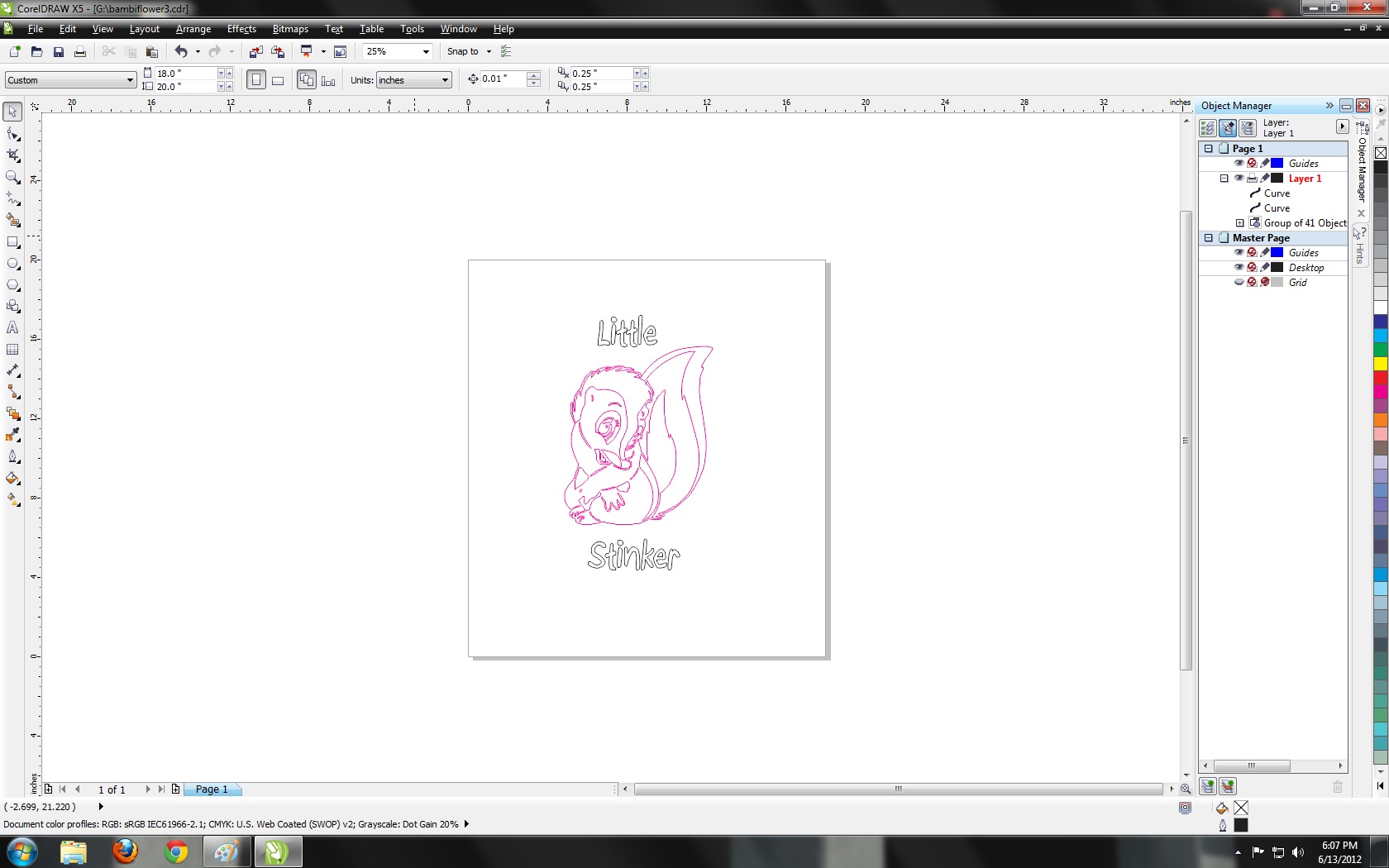Open the Bitmaps menu

click(290, 29)
